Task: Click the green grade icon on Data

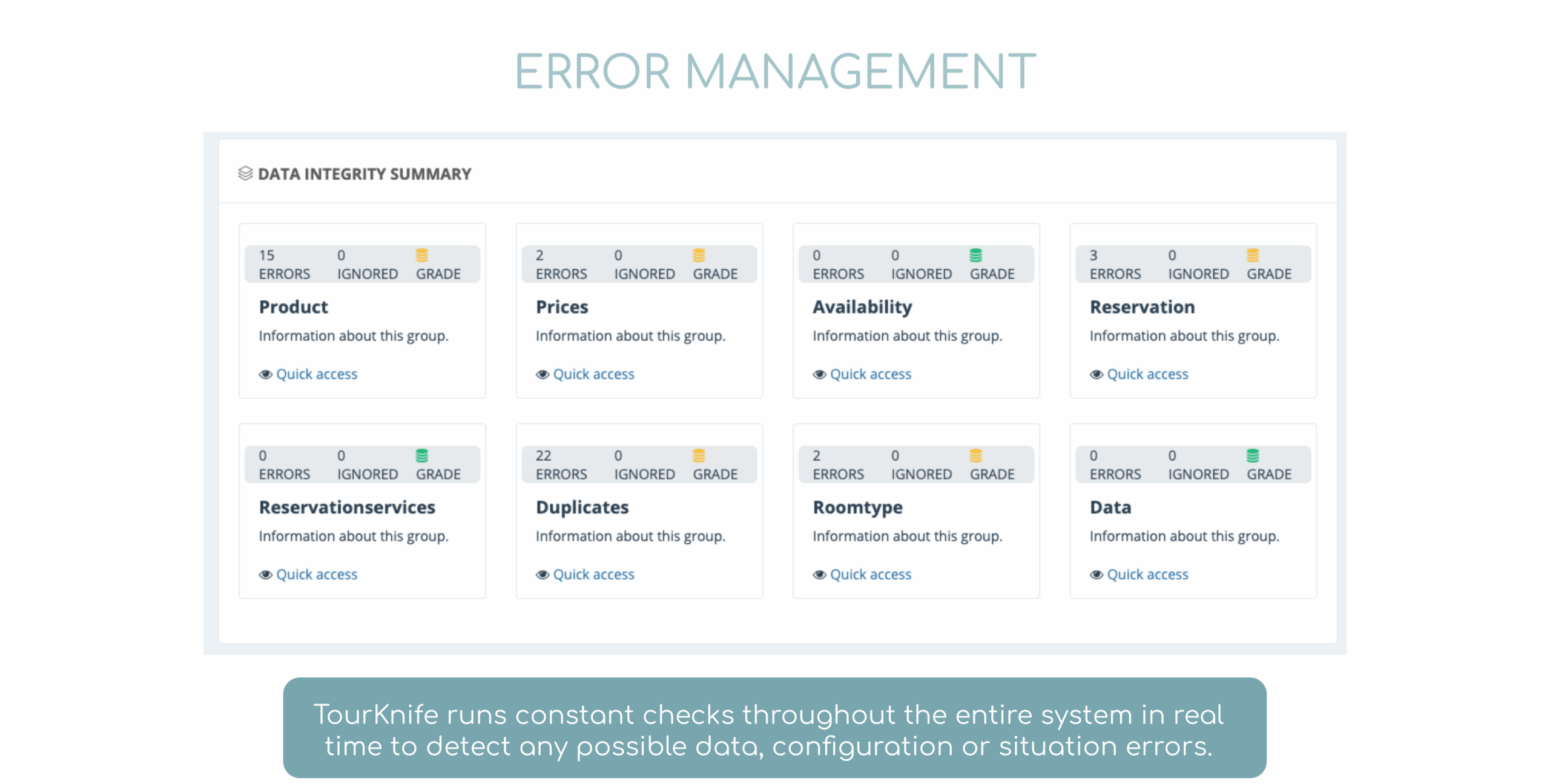Action: click(x=1253, y=455)
